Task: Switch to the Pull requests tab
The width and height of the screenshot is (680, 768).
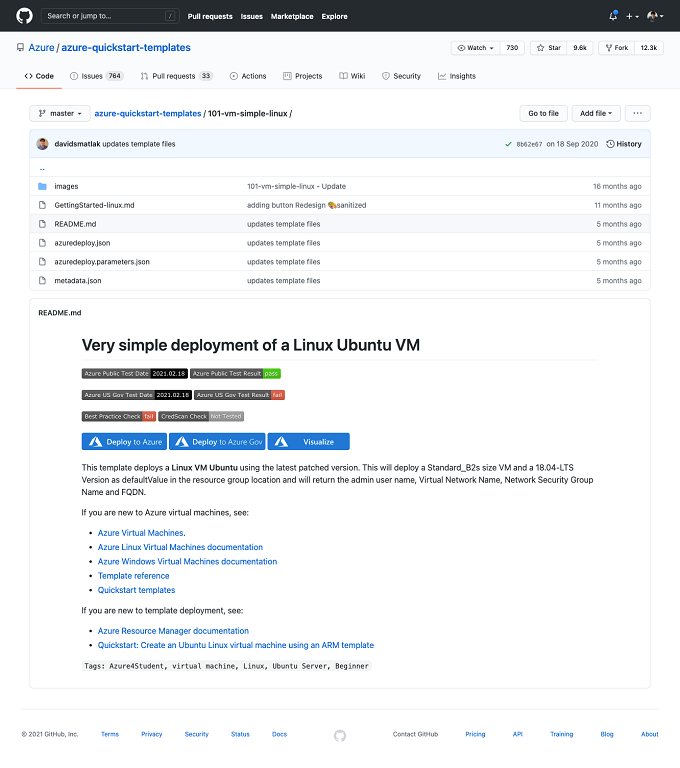Action: click(x=176, y=76)
